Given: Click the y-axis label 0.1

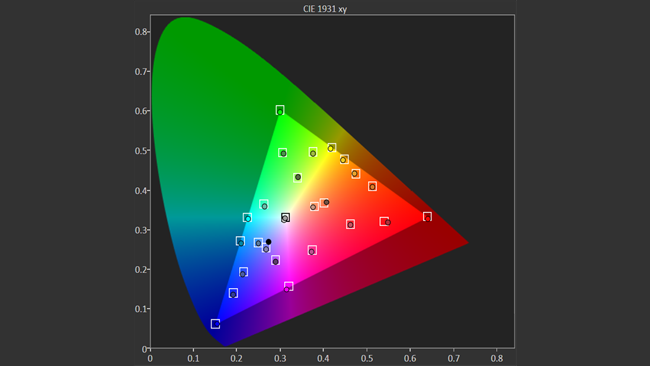Looking at the screenshot, I should [141, 309].
